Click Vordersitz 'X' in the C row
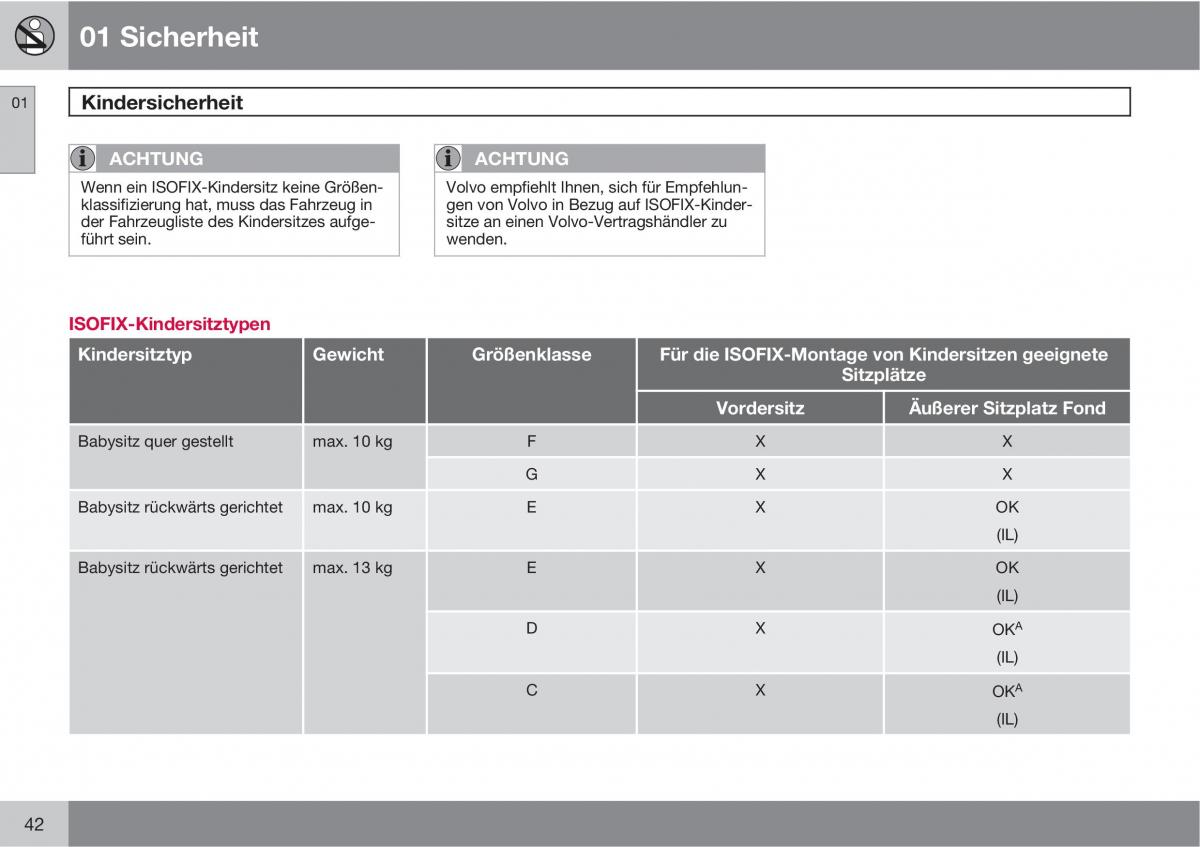This screenshot has height=847, width=1200. [760, 689]
